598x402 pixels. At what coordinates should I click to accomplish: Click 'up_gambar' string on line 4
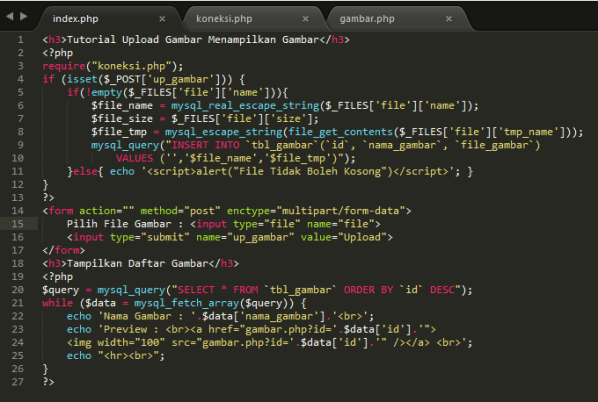[184, 79]
